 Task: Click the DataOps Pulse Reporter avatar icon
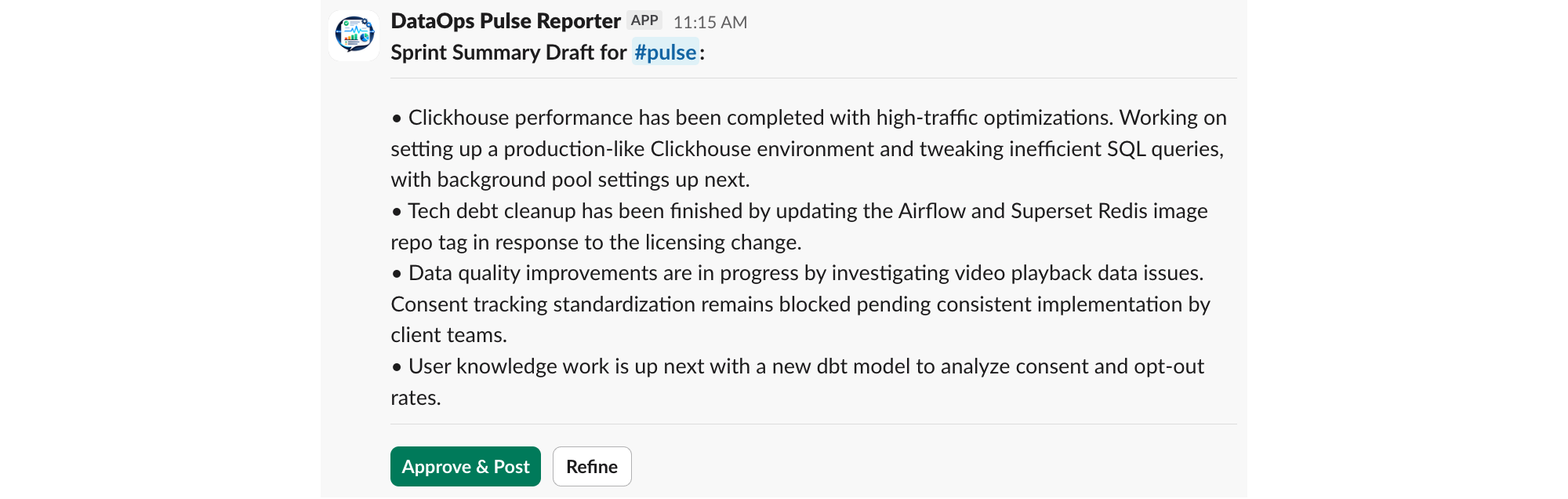[354, 35]
